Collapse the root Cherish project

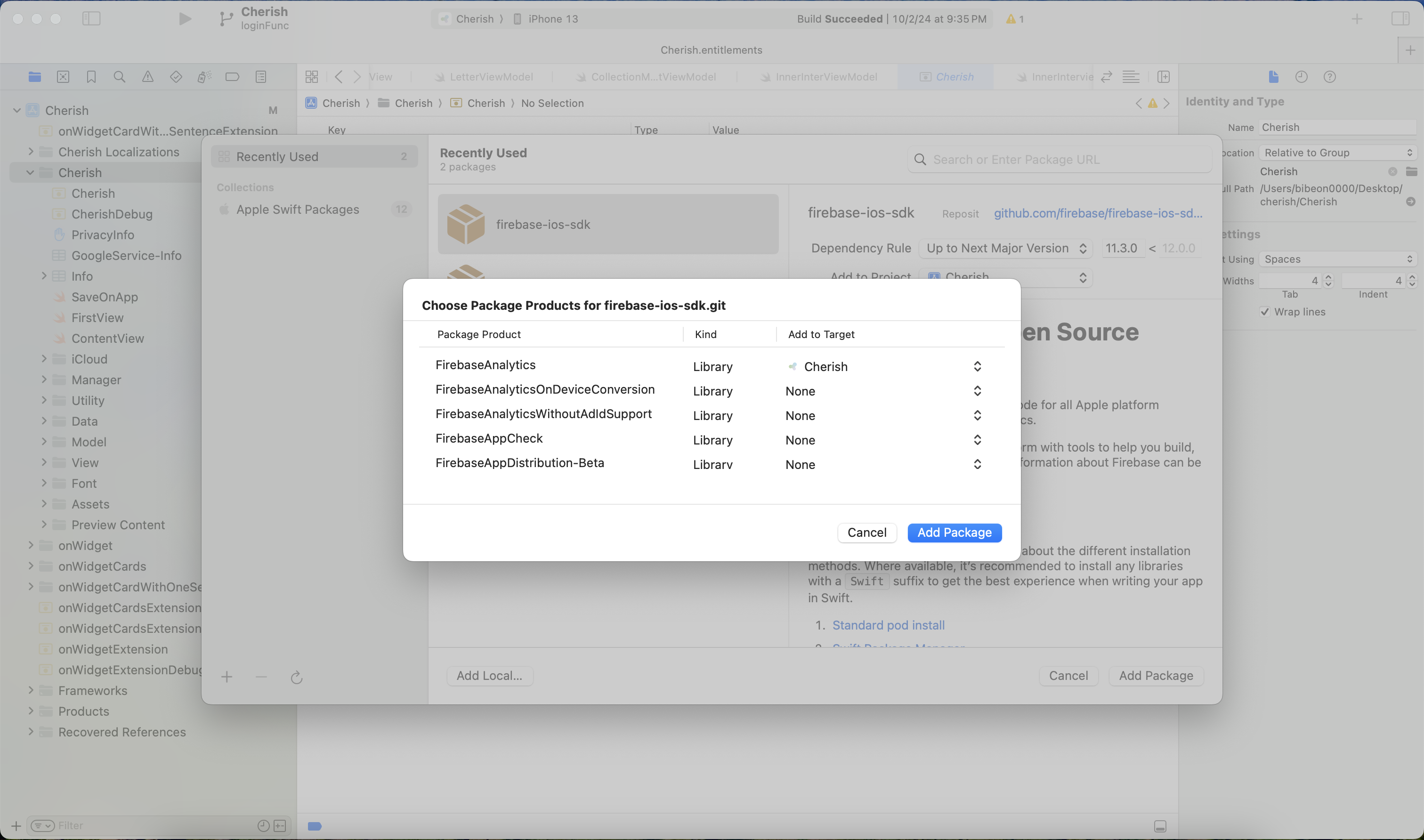(x=17, y=110)
